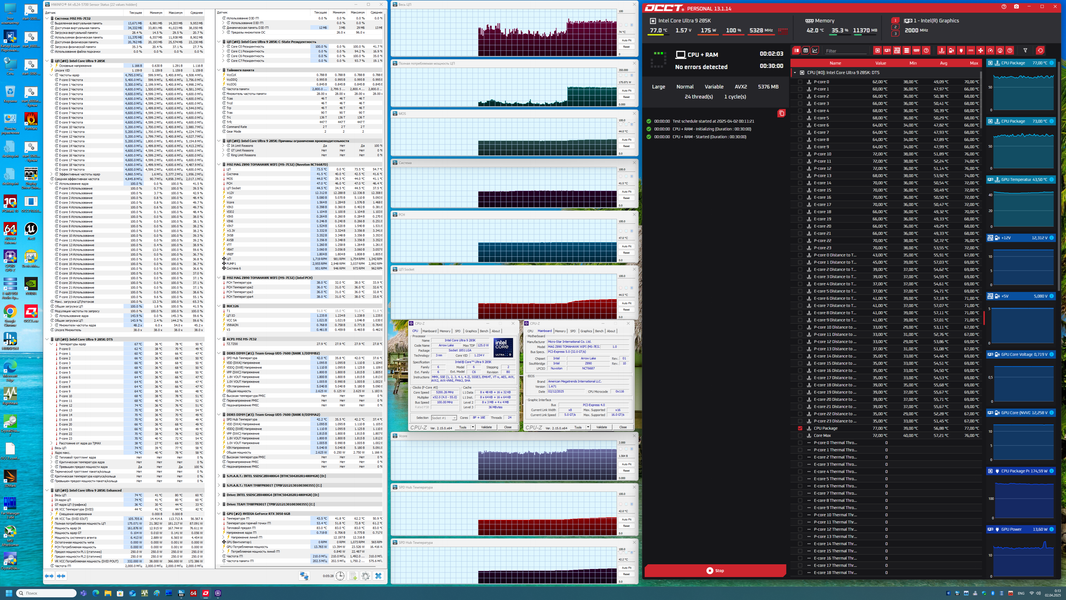Click HWiNFO left navigation arrows icon

pos(49,576)
